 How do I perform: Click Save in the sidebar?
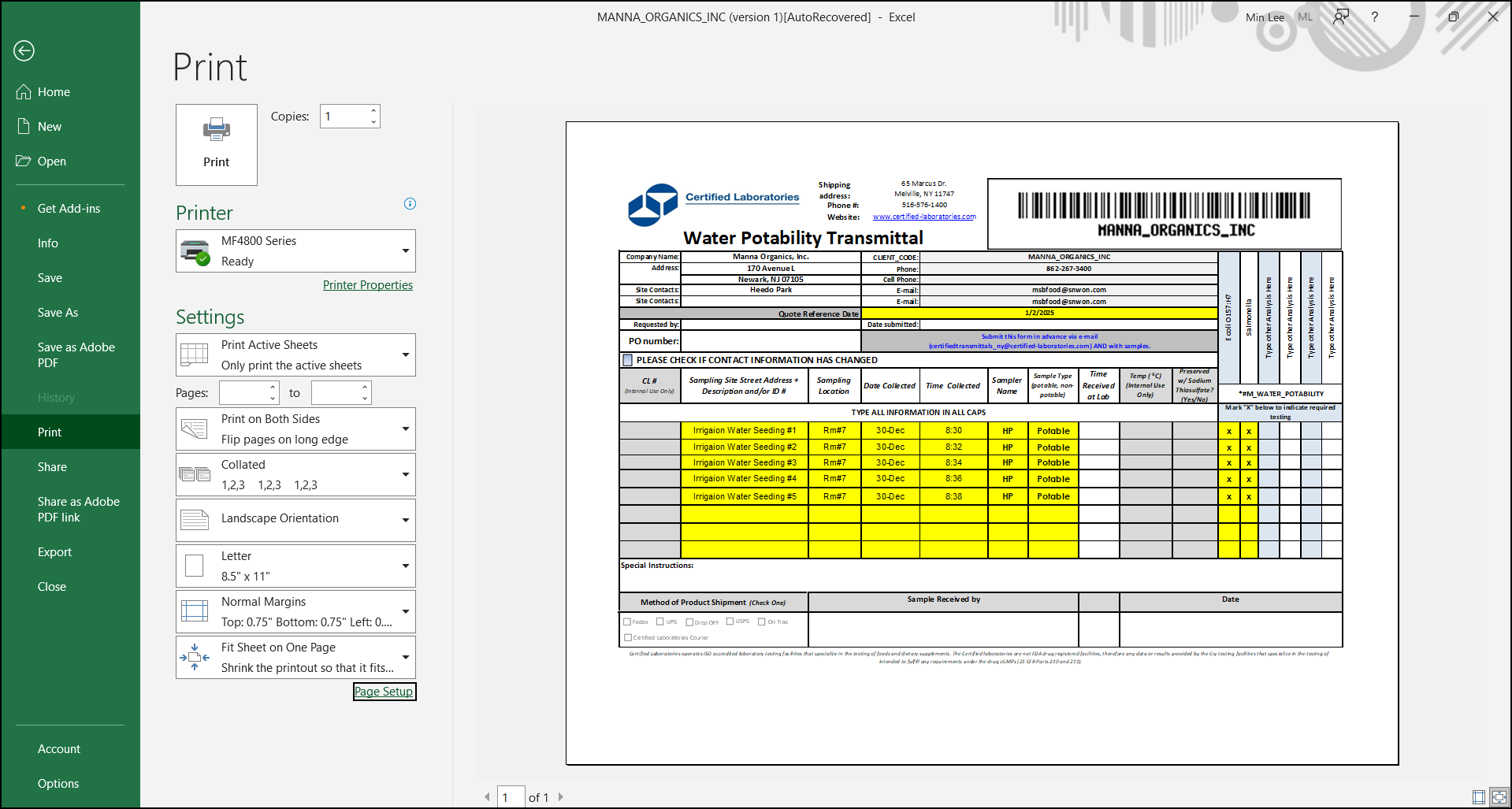[70, 278]
